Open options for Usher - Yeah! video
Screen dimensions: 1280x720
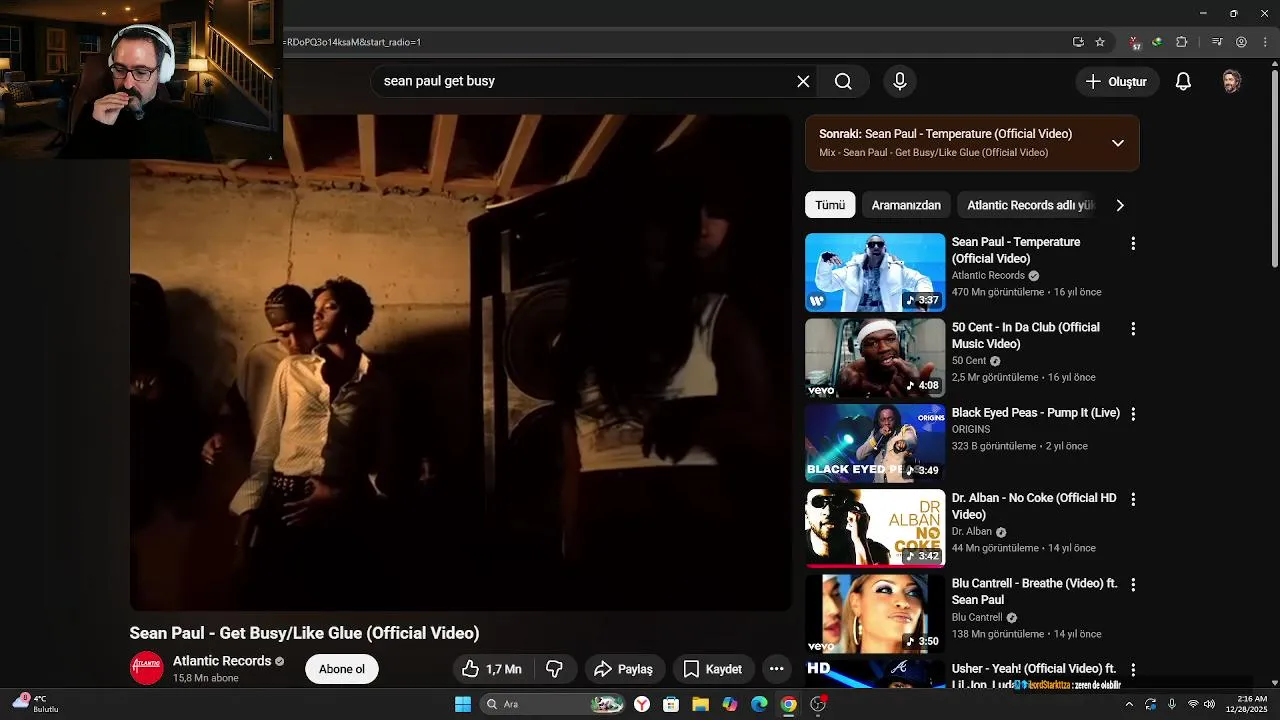pos(1133,669)
